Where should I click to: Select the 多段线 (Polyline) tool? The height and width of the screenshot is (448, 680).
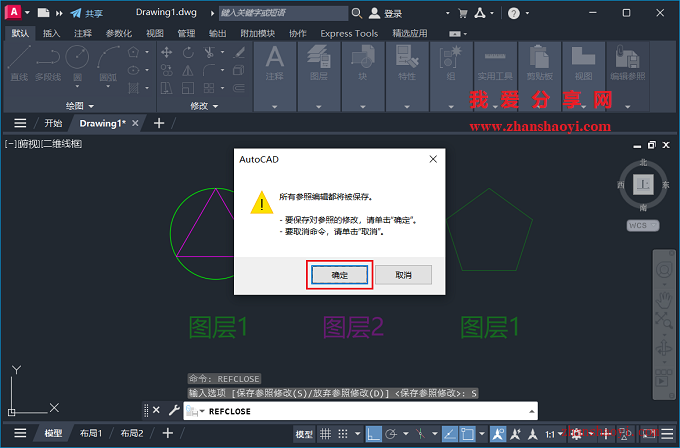(x=48, y=63)
